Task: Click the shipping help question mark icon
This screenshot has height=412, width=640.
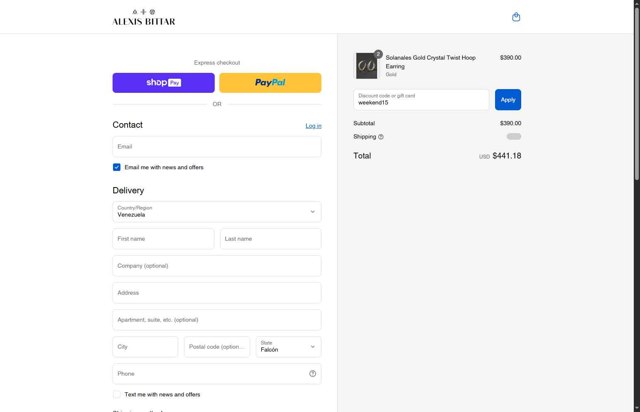Action: pyautogui.click(x=381, y=137)
